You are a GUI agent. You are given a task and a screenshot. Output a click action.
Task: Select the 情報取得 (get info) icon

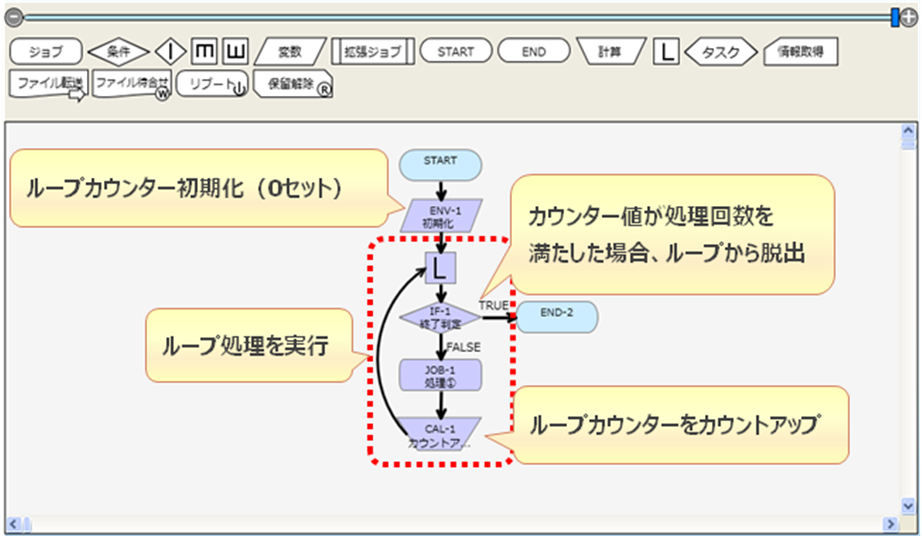point(800,52)
